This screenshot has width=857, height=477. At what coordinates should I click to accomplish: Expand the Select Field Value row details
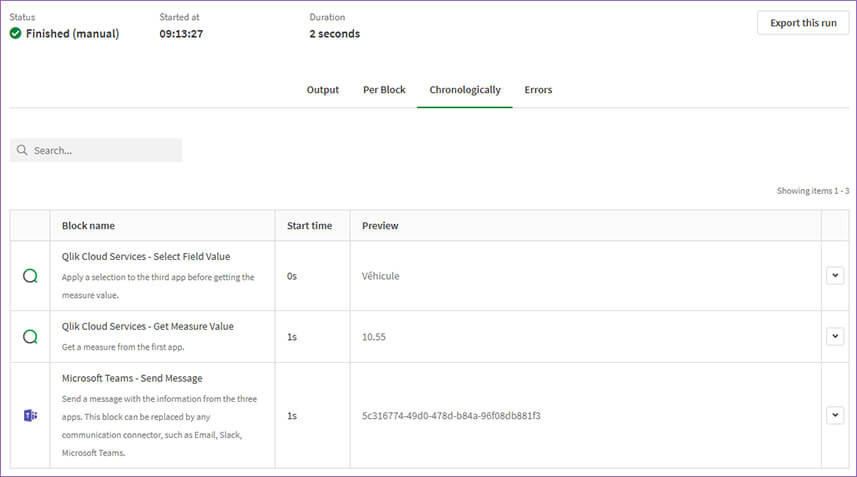pyautogui.click(x=835, y=275)
